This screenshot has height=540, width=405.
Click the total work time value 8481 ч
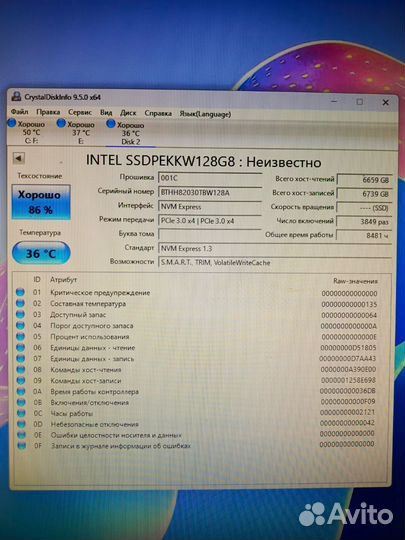pos(364,236)
